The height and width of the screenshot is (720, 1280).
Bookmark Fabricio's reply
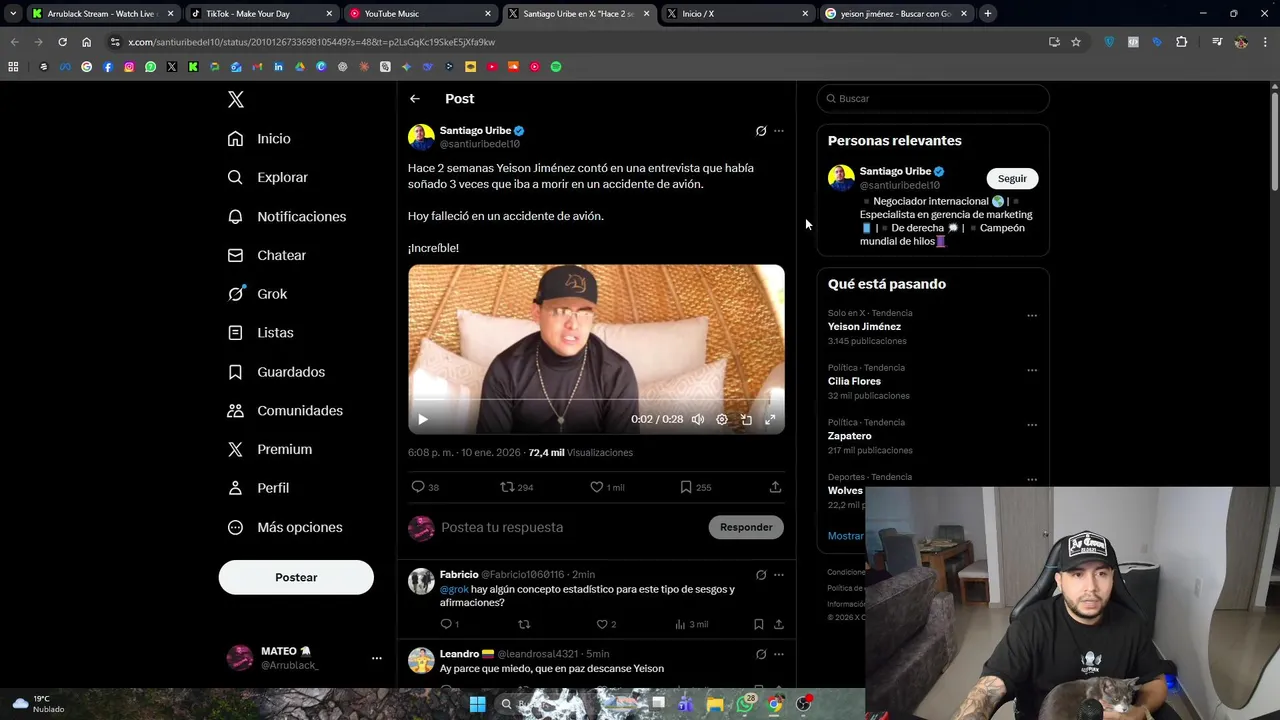point(759,624)
